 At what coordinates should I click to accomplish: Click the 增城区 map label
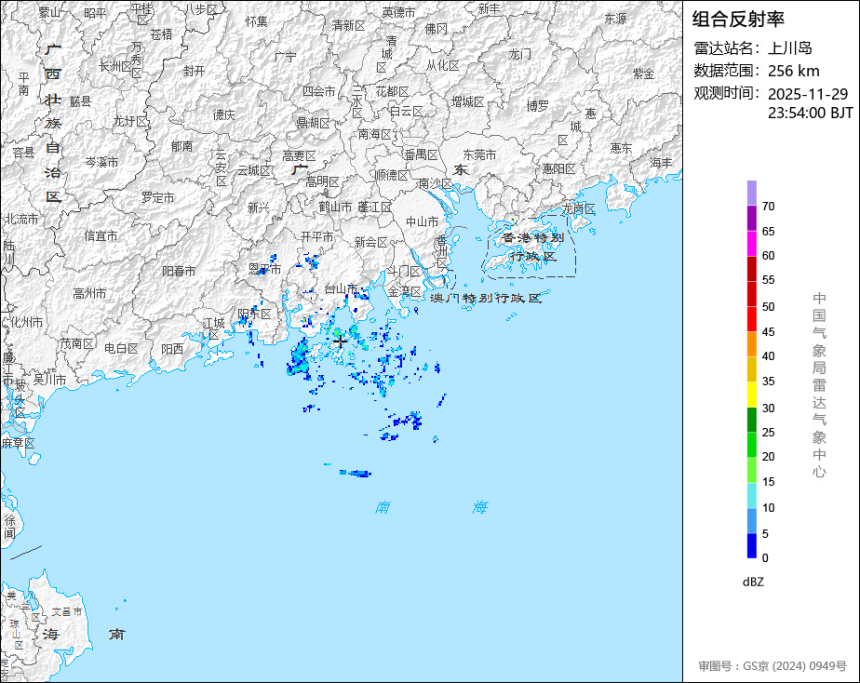pyautogui.click(x=468, y=102)
